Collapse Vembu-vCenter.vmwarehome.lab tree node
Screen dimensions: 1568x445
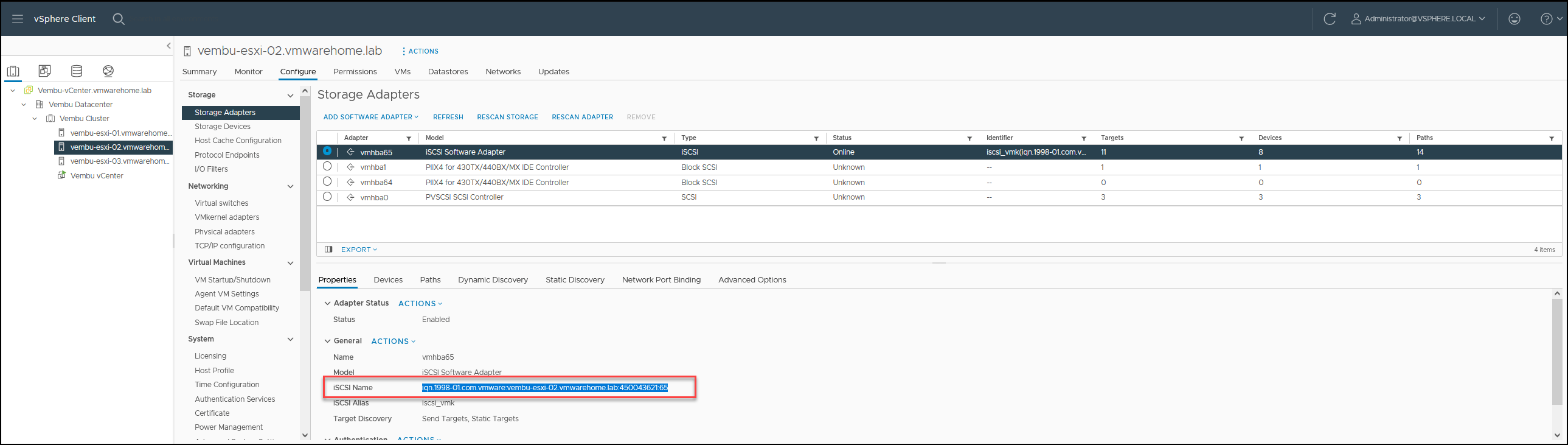[x=13, y=90]
